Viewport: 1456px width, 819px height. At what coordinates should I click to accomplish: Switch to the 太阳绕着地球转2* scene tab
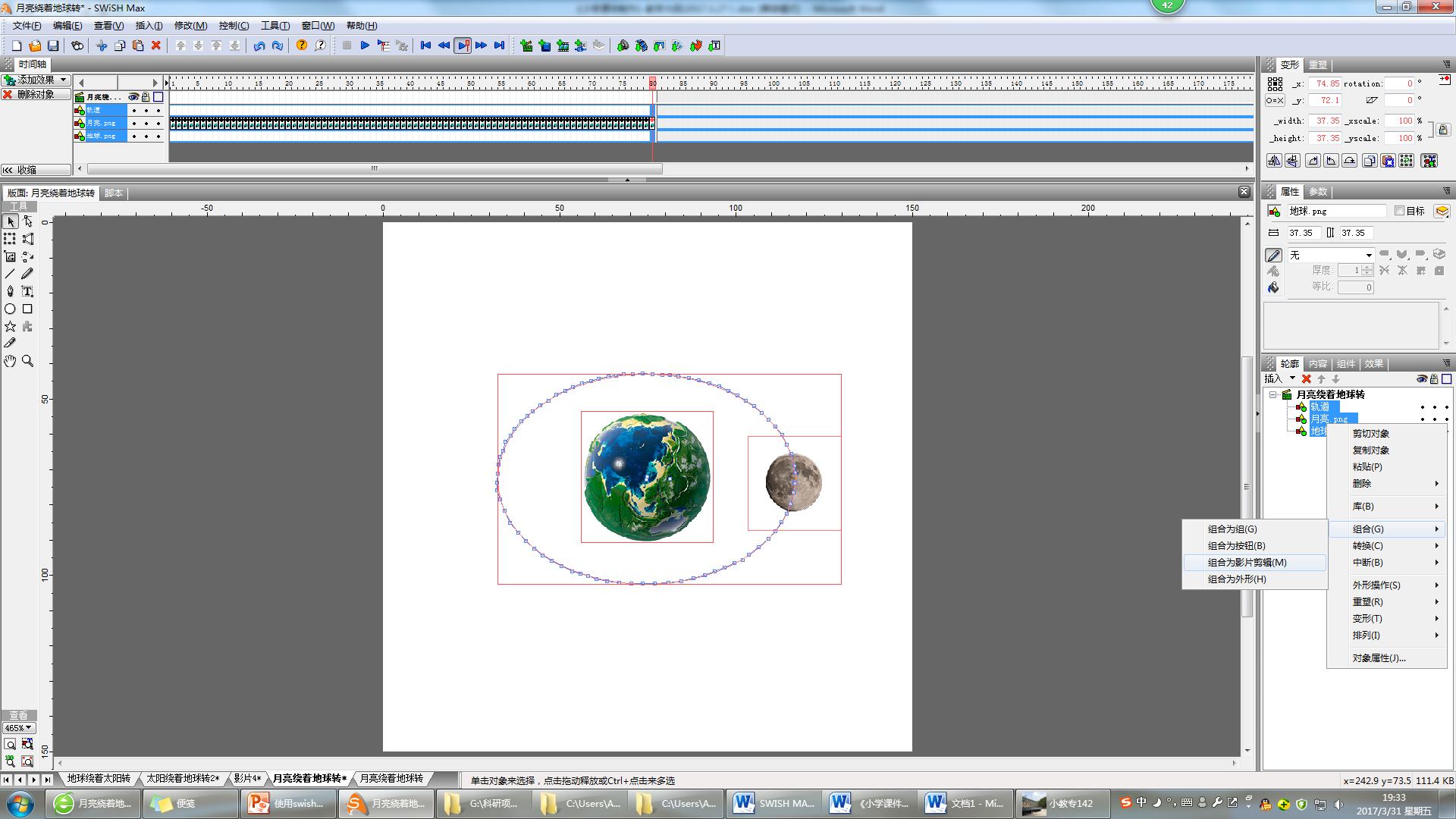tap(183, 778)
